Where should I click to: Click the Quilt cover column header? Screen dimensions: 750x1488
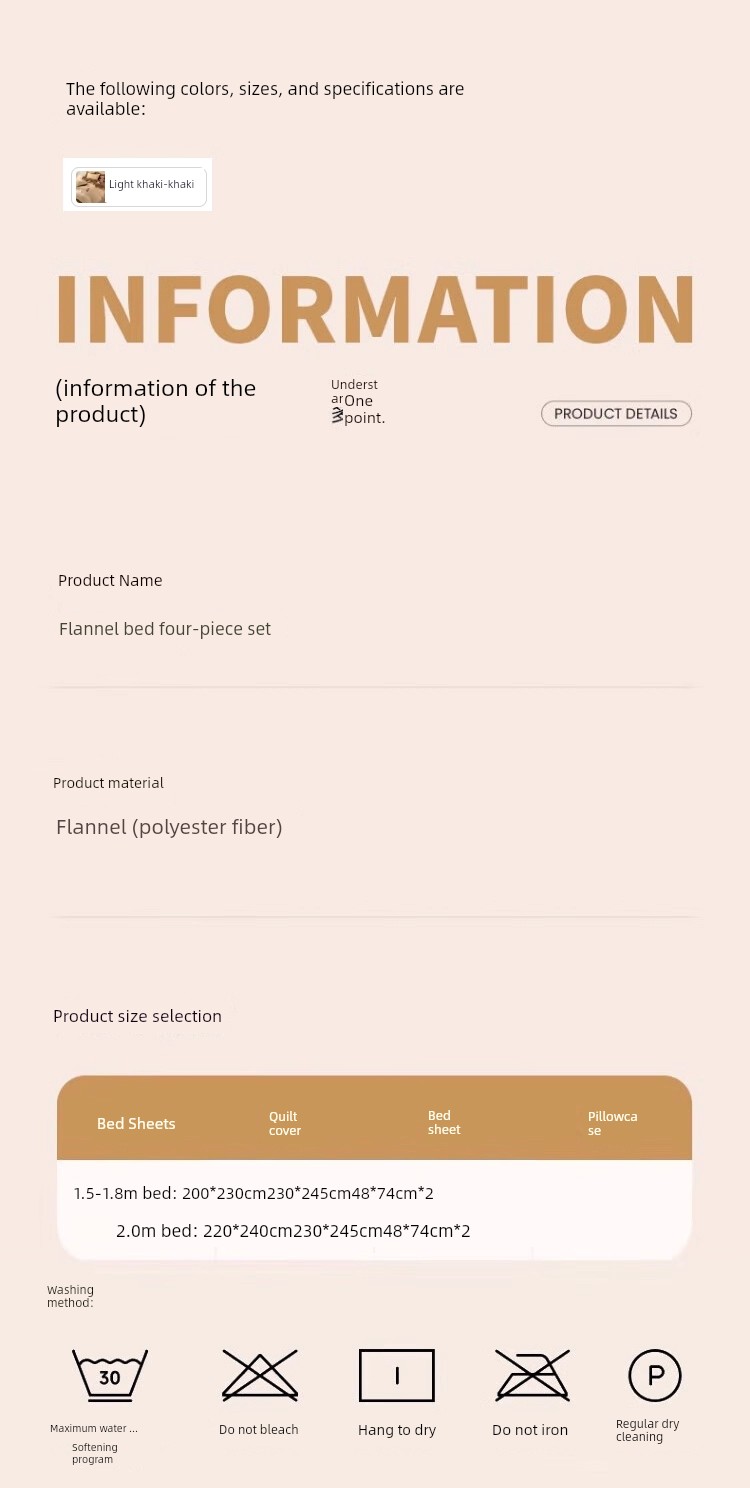pos(284,1123)
